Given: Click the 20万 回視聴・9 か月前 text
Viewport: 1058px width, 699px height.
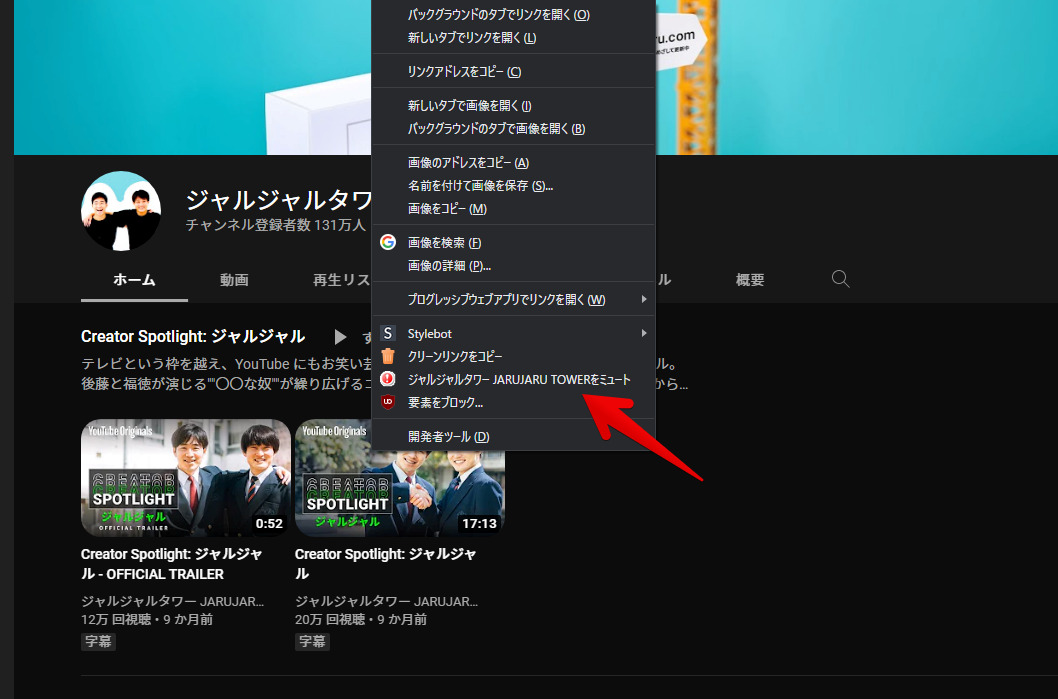Looking at the screenshot, I should point(361,619).
